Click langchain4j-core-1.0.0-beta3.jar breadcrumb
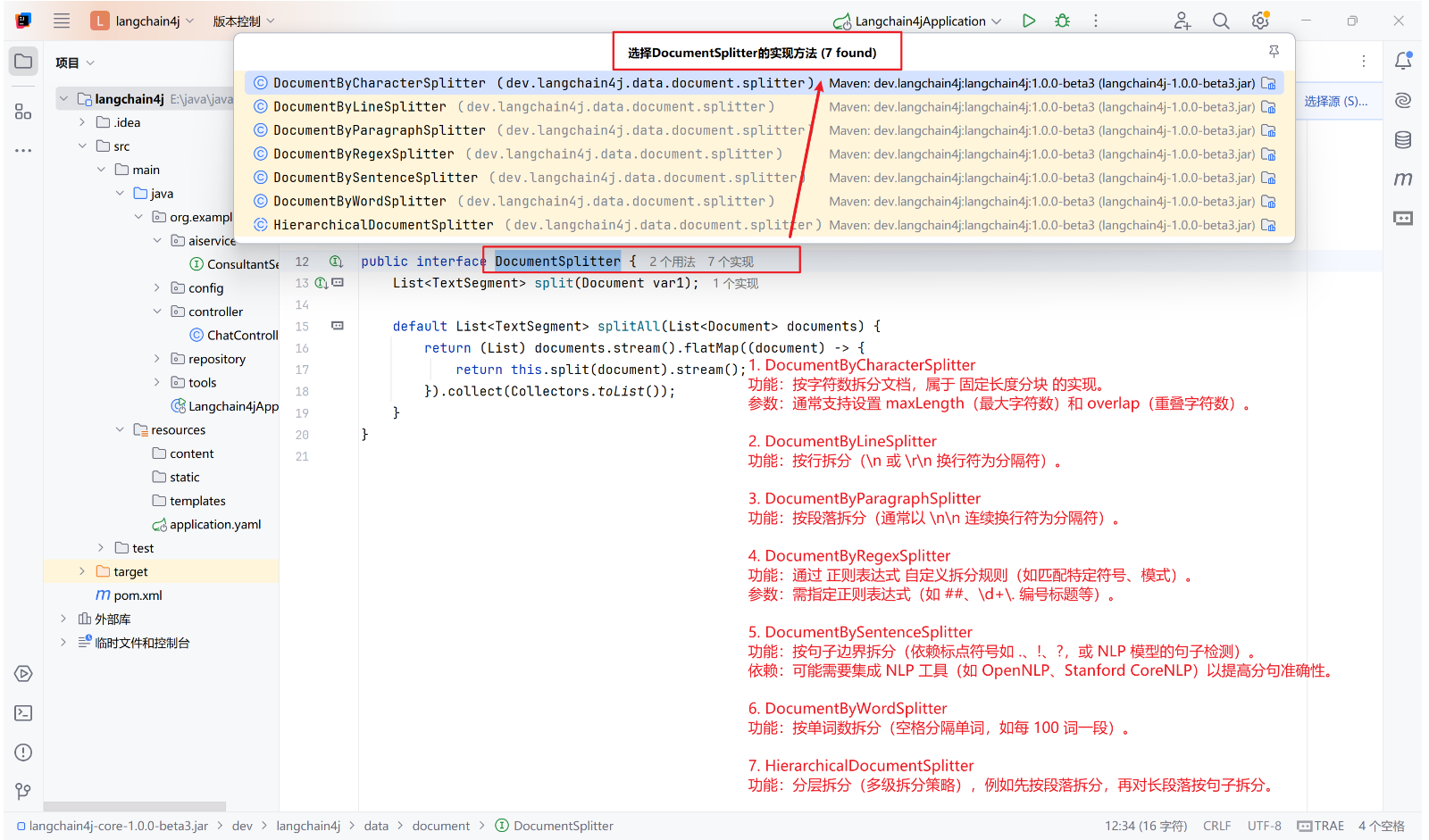1429x840 pixels. 113,826
